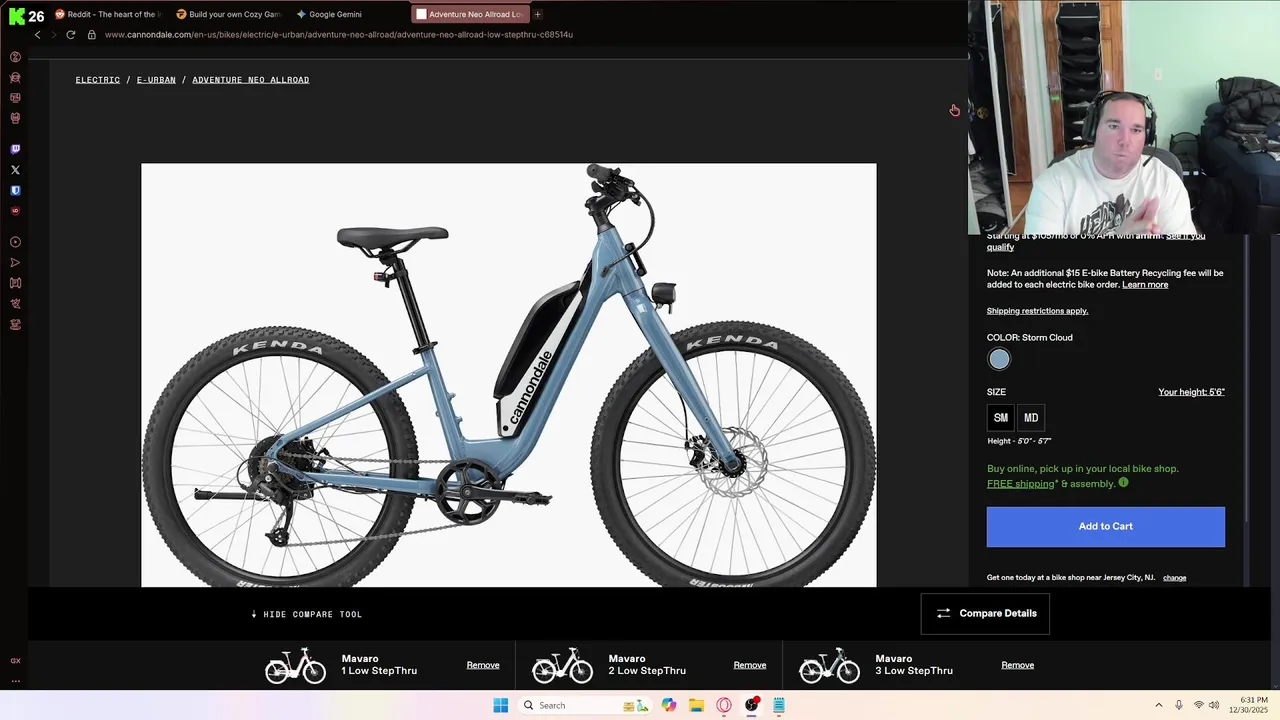Open Wi-Fi network tray icon
The width and height of the screenshot is (1280, 720).
tap(1198, 705)
